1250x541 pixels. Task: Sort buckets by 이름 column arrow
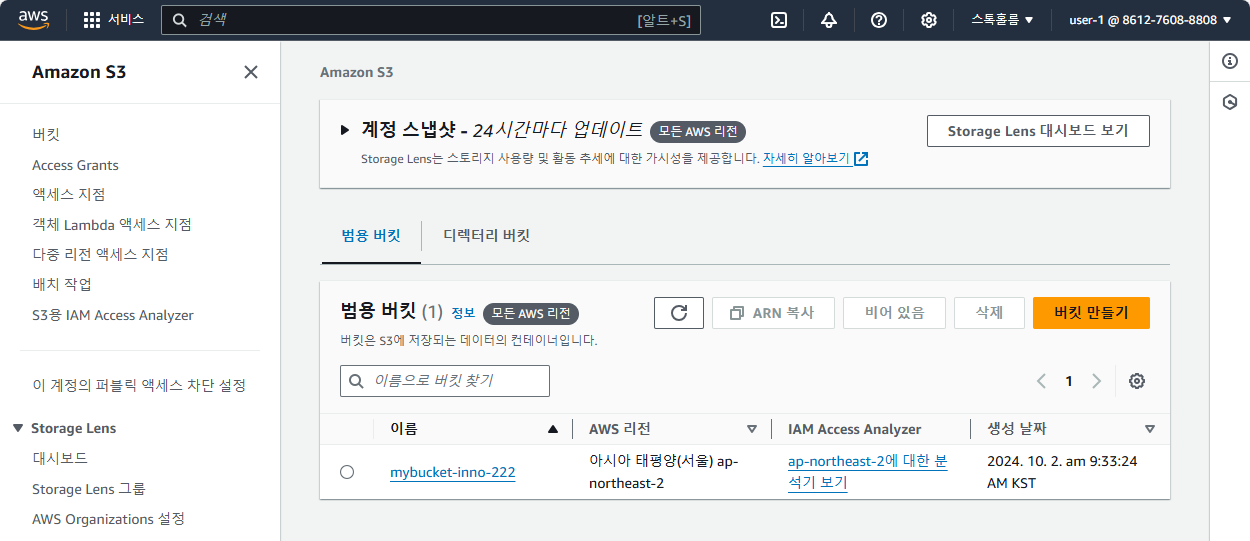553,429
